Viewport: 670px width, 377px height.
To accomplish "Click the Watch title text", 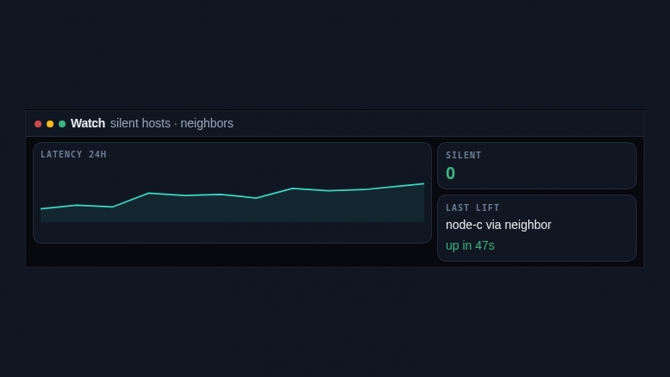I will tap(88, 124).
